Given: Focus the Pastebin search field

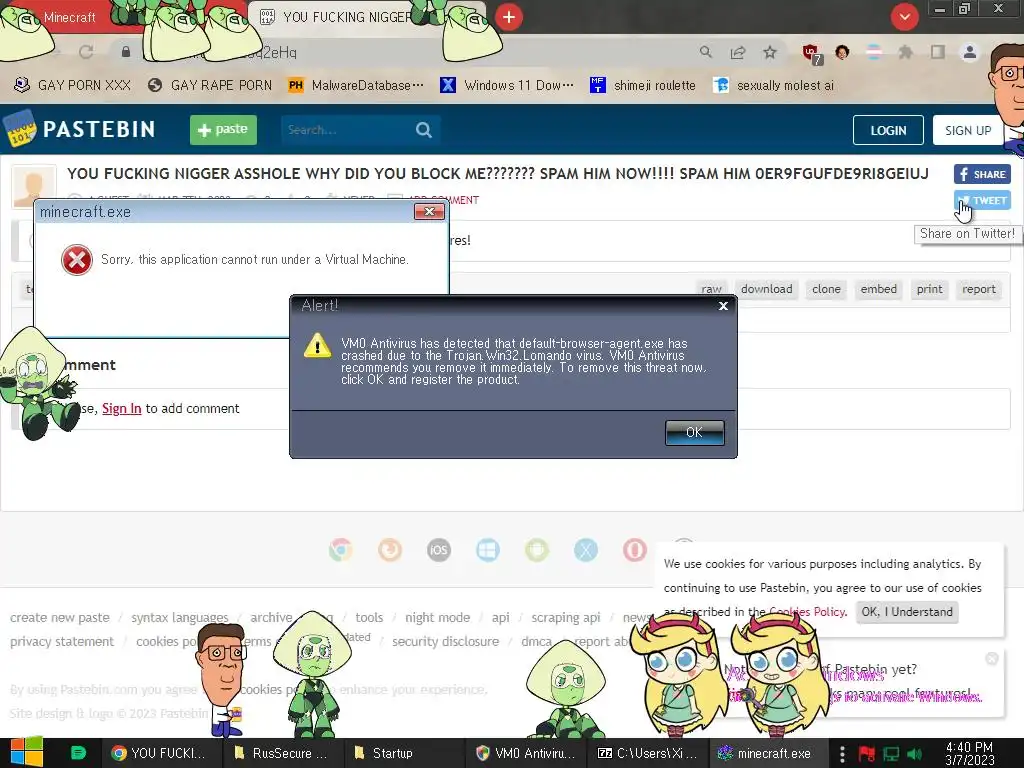Looking at the screenshot, I should pos(346,130).
